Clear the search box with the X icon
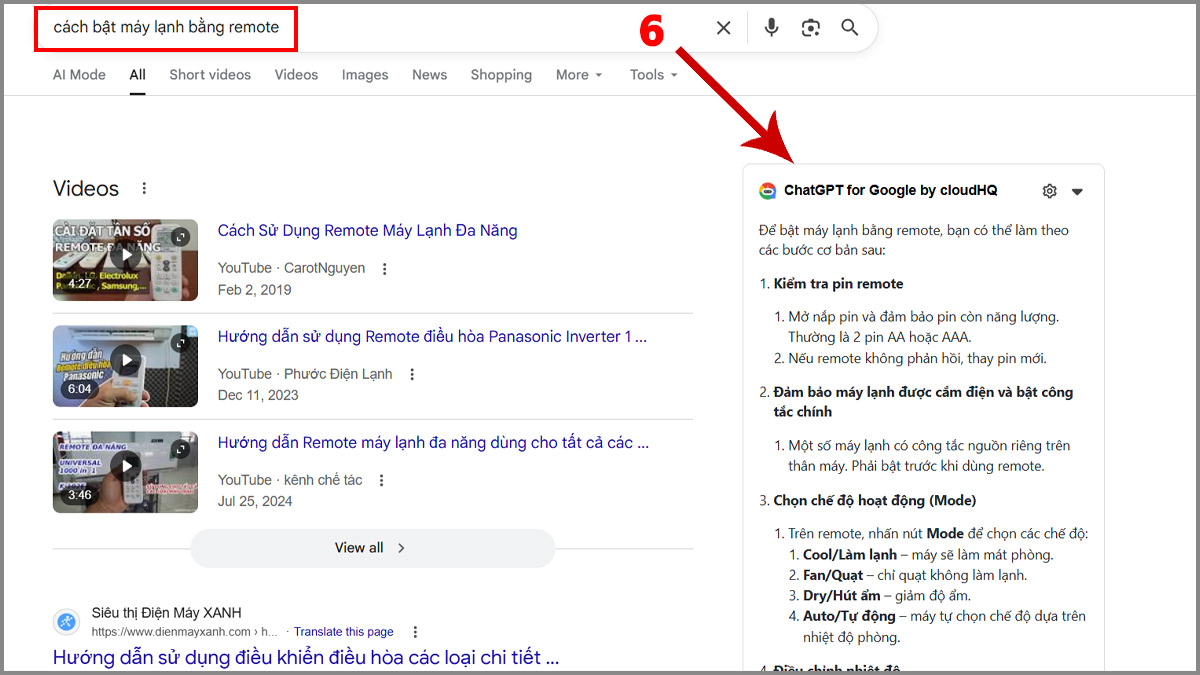The width and height of the screenshot is (1200, 675). tap(723, 28)
